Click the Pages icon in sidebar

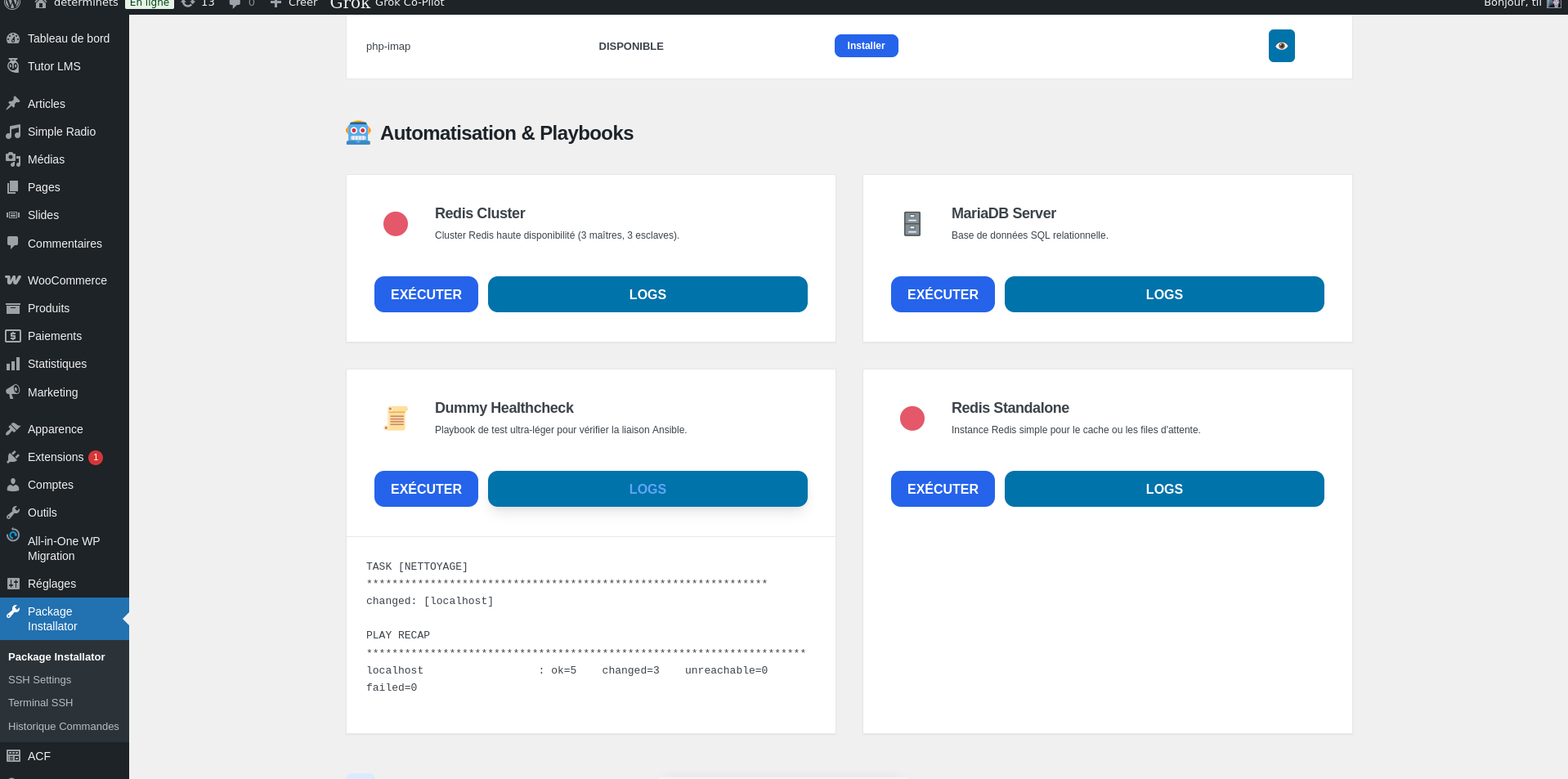pyautogui.click(x=13, y=187)
